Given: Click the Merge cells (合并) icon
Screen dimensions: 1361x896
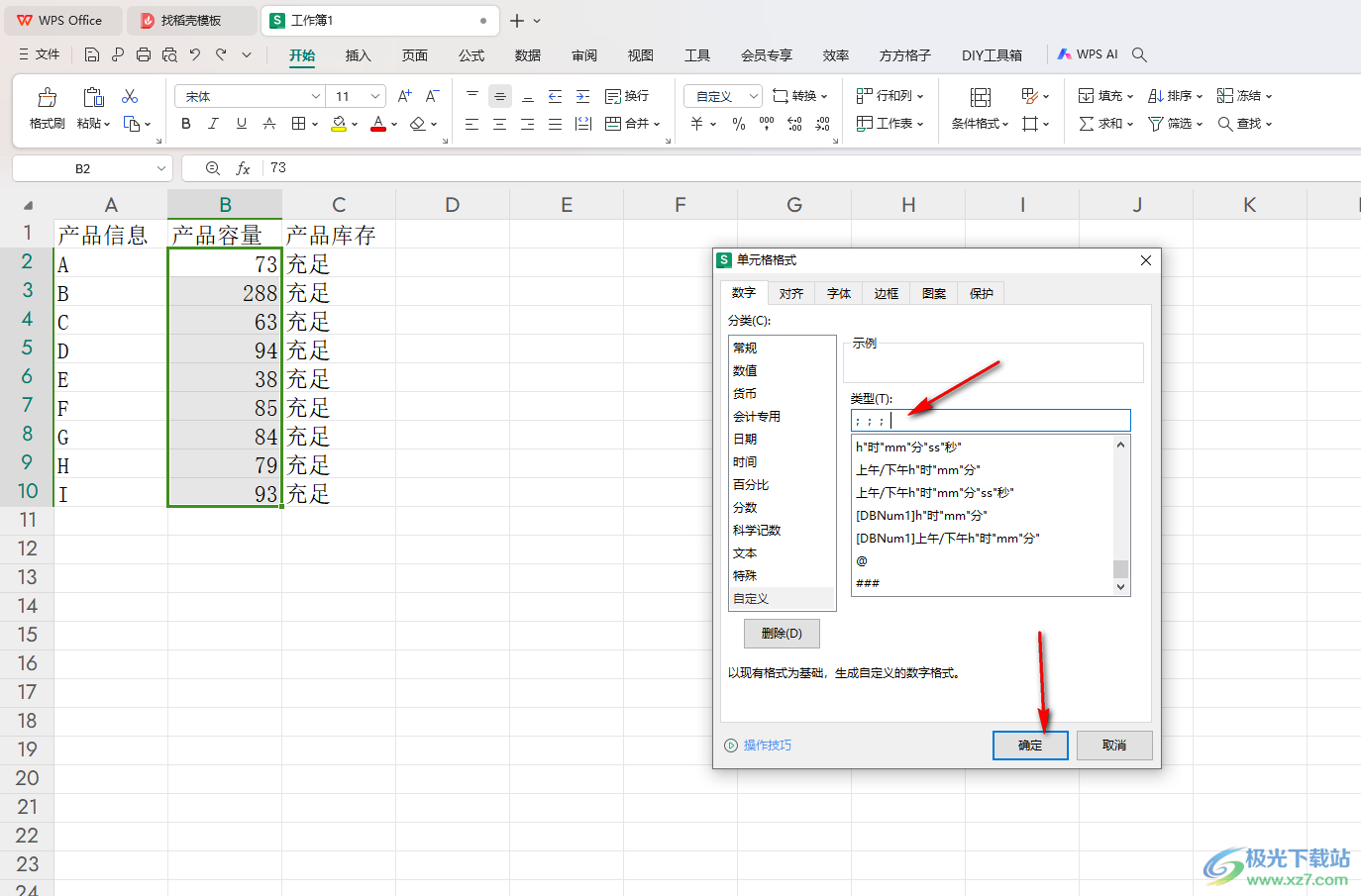Looking at the screenshot, I should click(613, 124).
